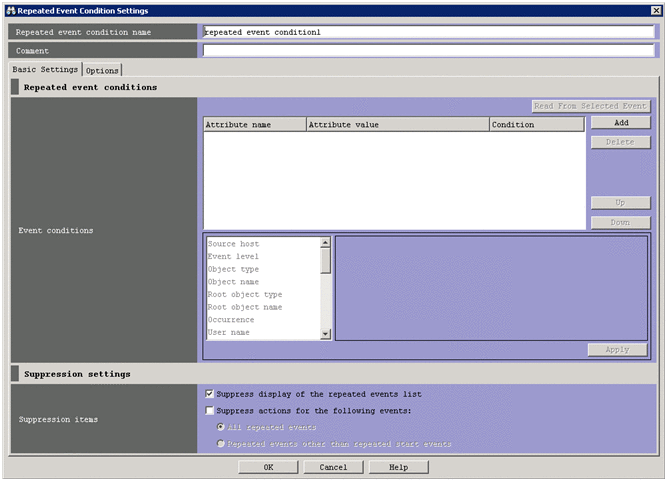Screen dimensions: 669x484
Task: Click the Attribute name column header
Action: coord(254,125)
